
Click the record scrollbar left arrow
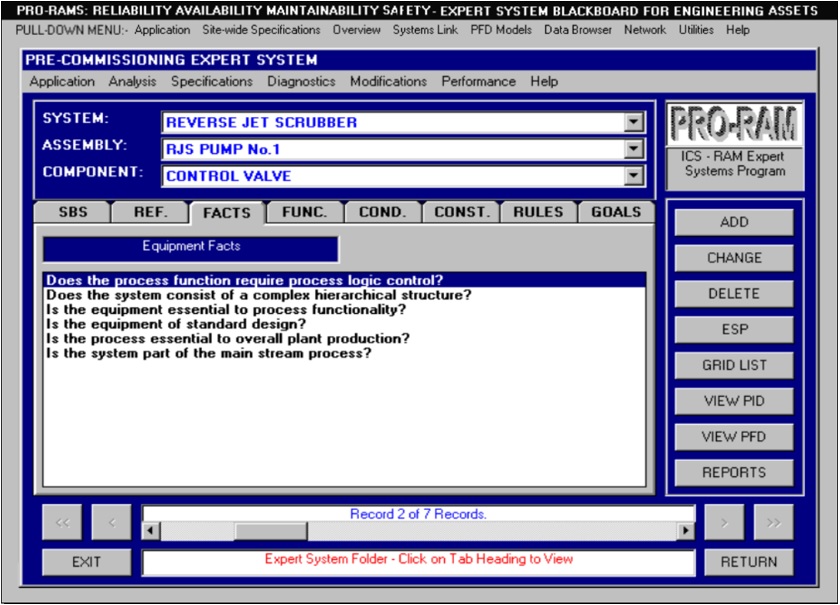pos(151,531)
